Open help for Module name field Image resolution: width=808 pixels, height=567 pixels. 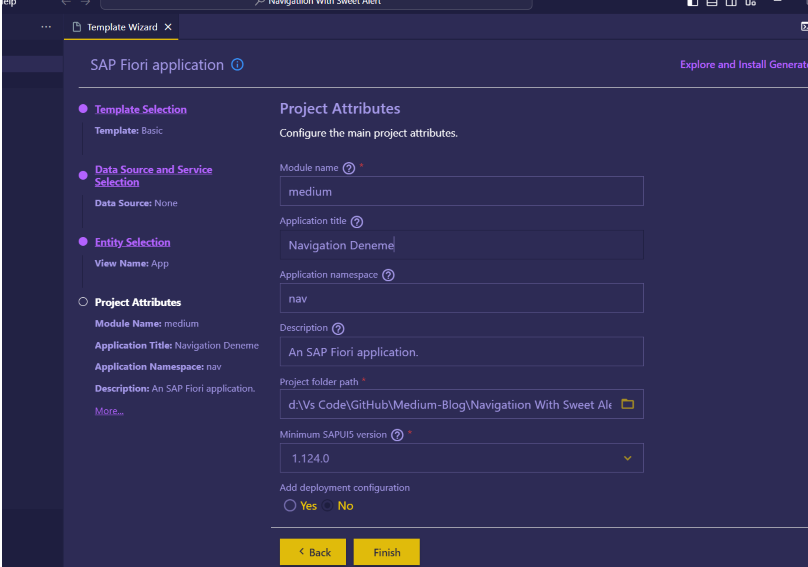(x=349, y=168)
